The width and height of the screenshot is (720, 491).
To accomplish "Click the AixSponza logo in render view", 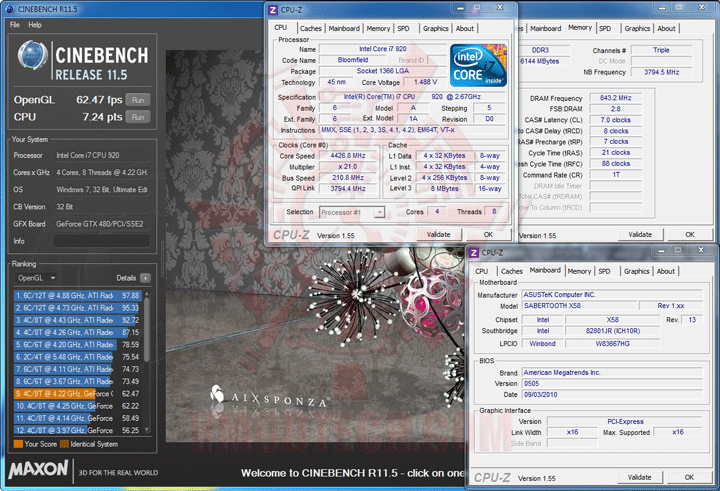I will [x=269, y=398].
